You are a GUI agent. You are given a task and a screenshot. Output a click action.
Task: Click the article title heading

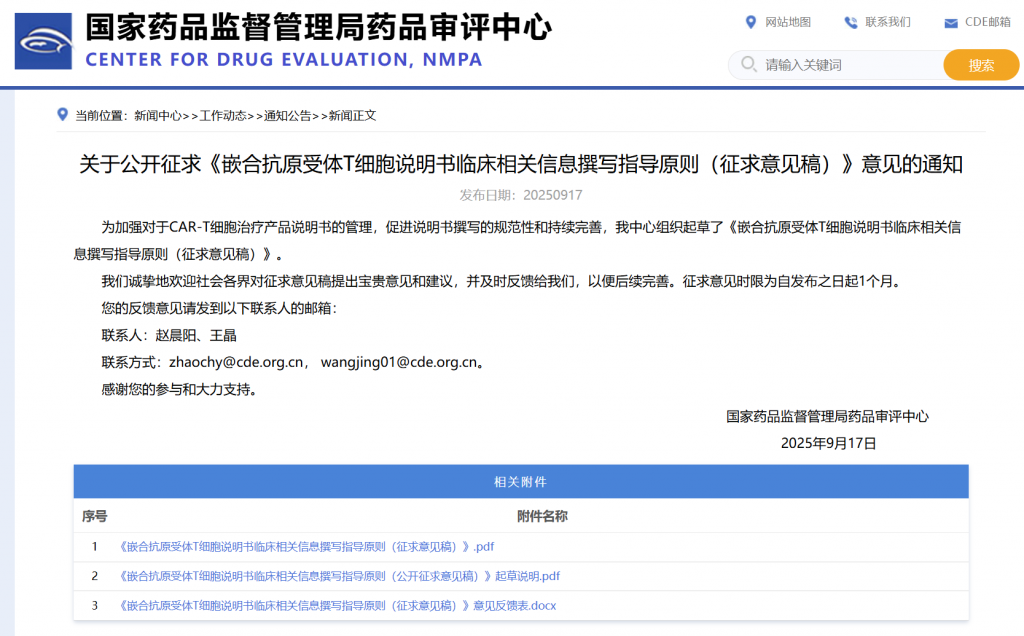click(x=520, y=164)
